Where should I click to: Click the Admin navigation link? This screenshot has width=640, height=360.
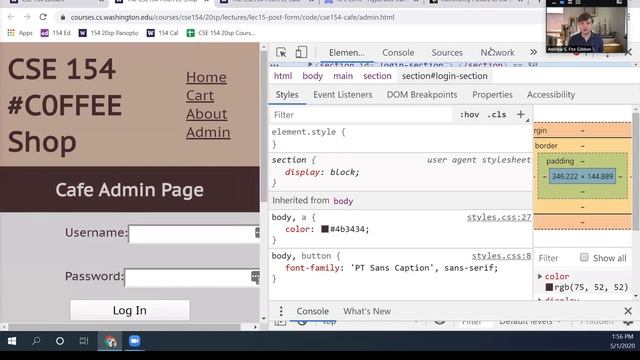[208, 132]
